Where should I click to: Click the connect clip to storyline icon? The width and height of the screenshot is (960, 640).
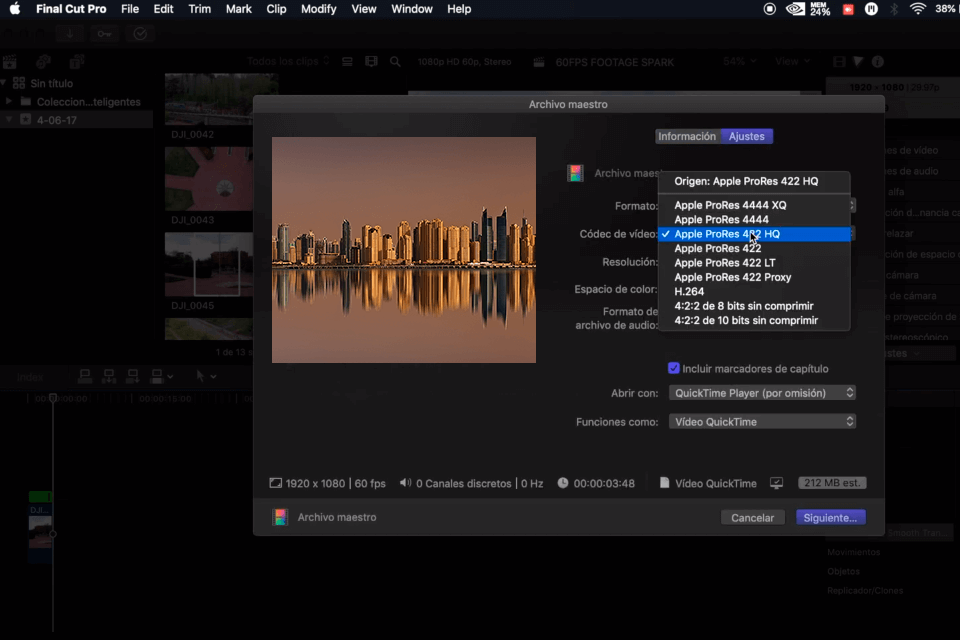[85, 376]
